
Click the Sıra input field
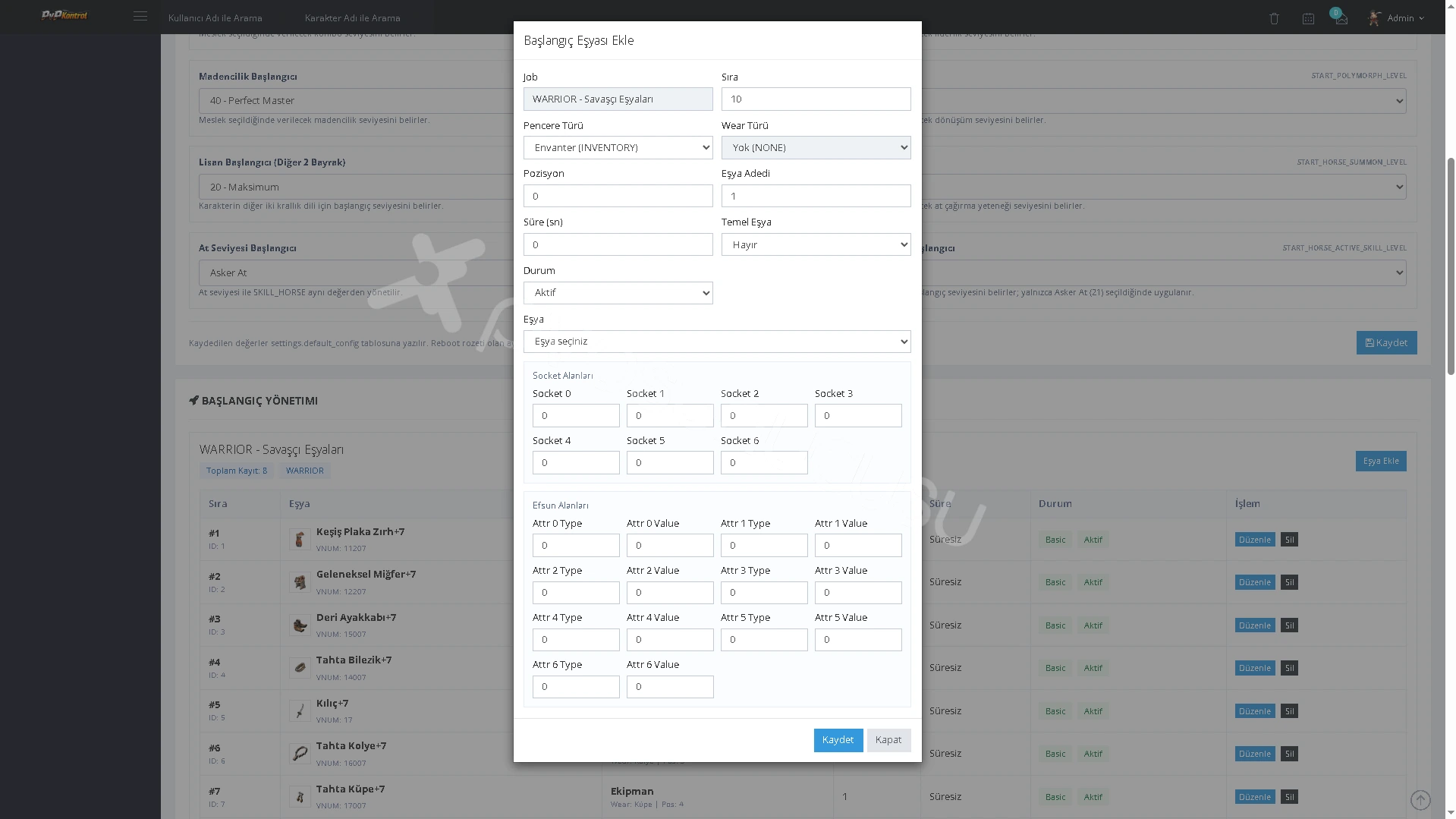pyautogui.click(x=816, y=99)
